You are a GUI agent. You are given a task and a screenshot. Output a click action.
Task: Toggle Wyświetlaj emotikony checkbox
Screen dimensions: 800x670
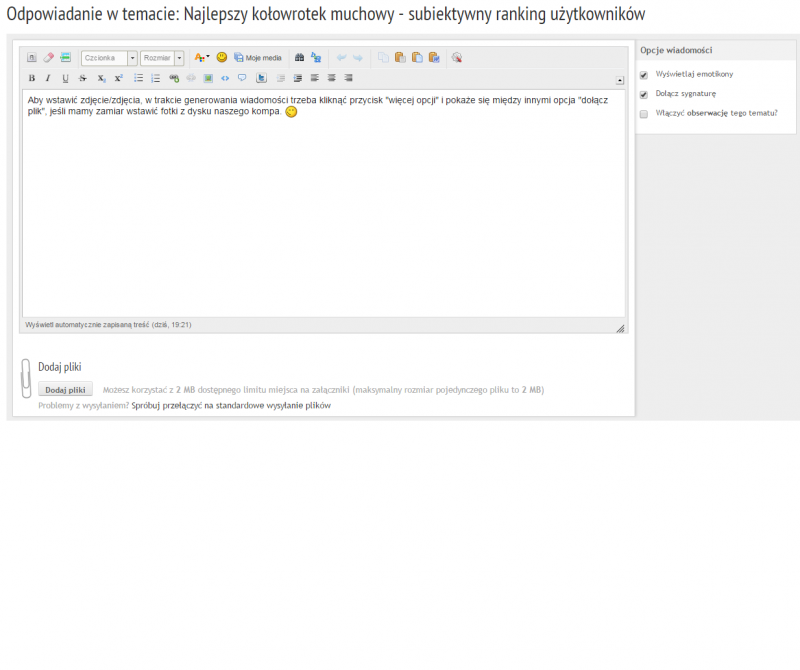tap(644, 74)
